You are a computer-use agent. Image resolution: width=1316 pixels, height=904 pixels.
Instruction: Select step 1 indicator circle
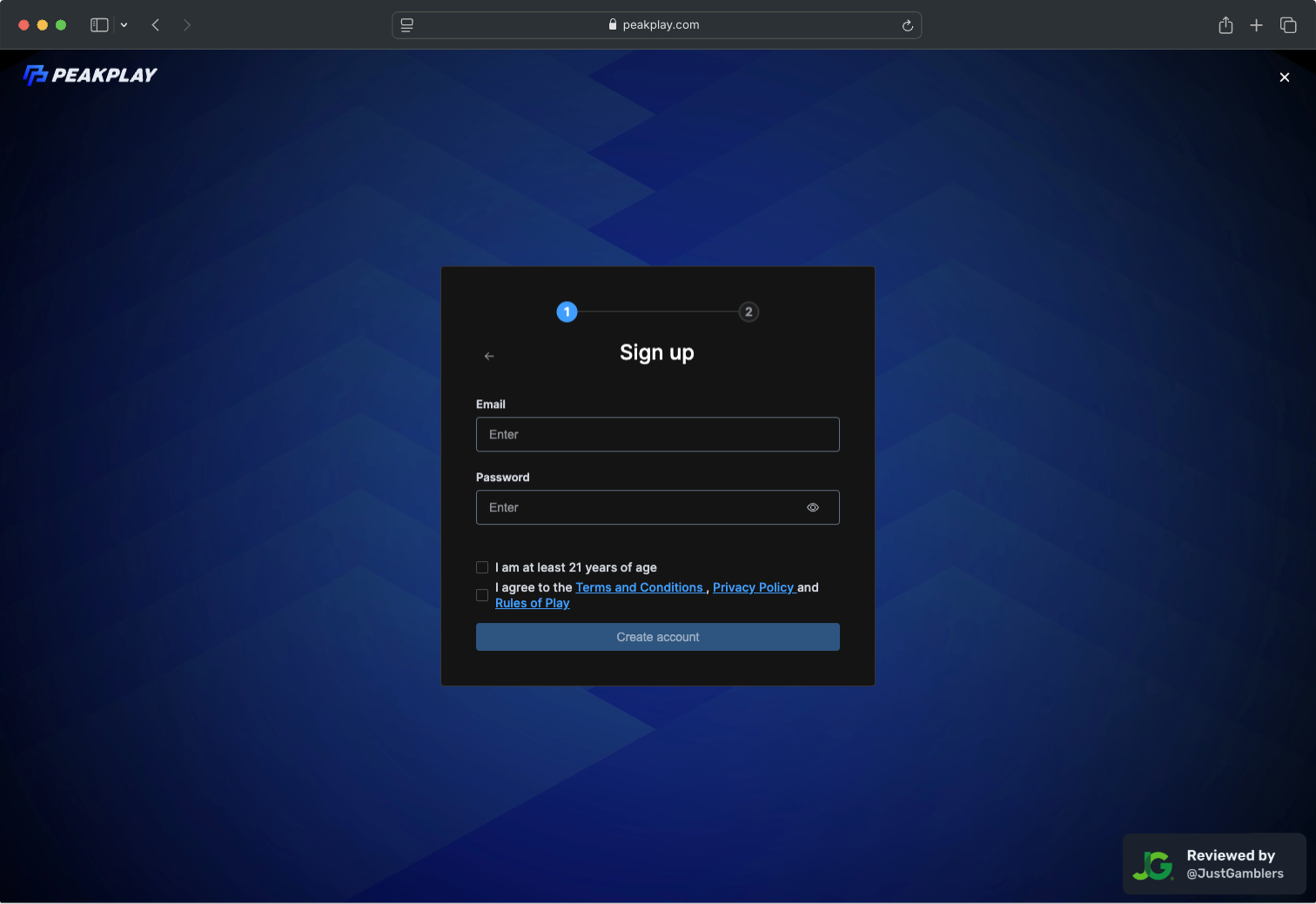[567, 311]
